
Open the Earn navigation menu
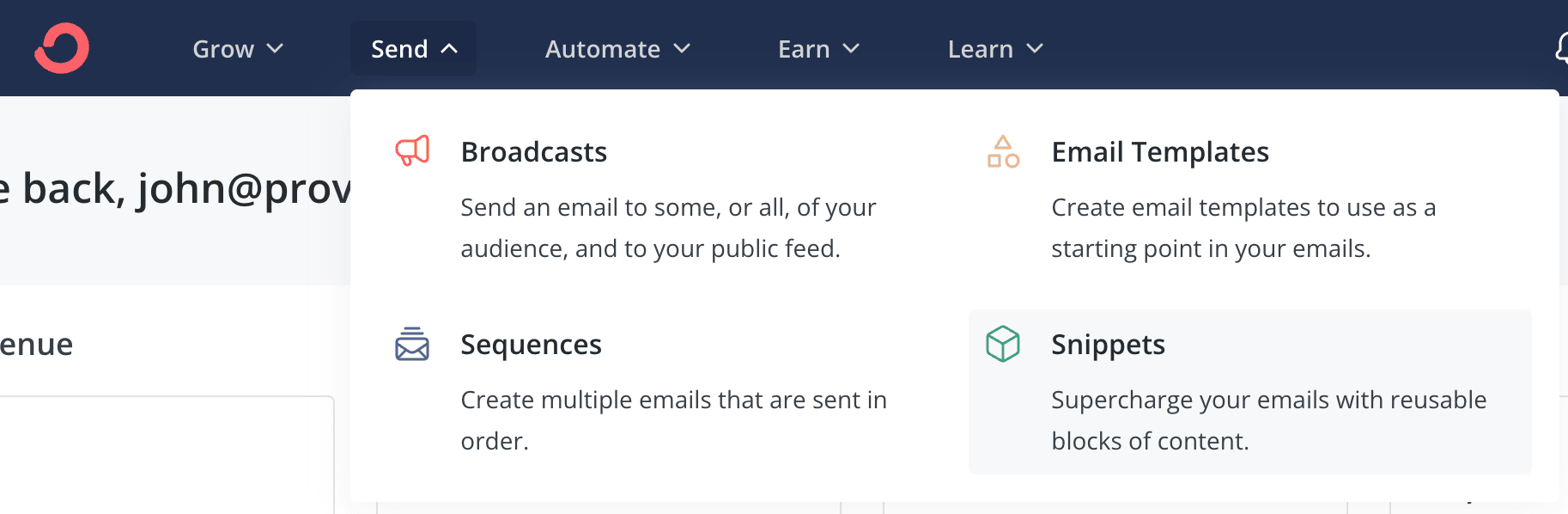[x=818, y=49]
